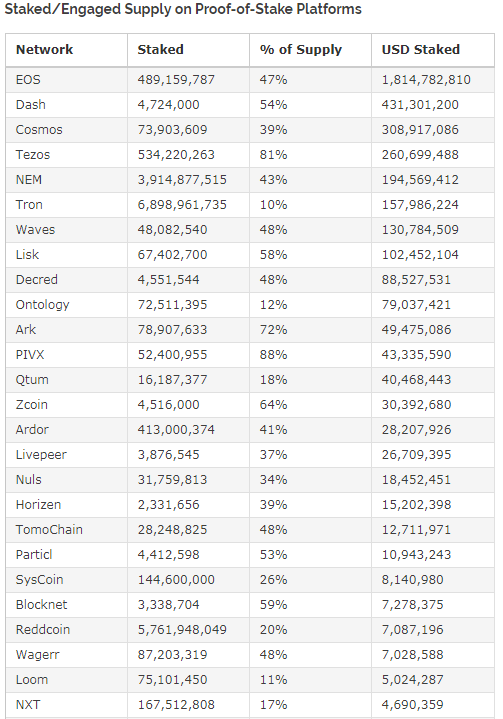503x719 pixels.
Task: Select Tron USD staked 157,986,224
Action: (x=420, y=205)
